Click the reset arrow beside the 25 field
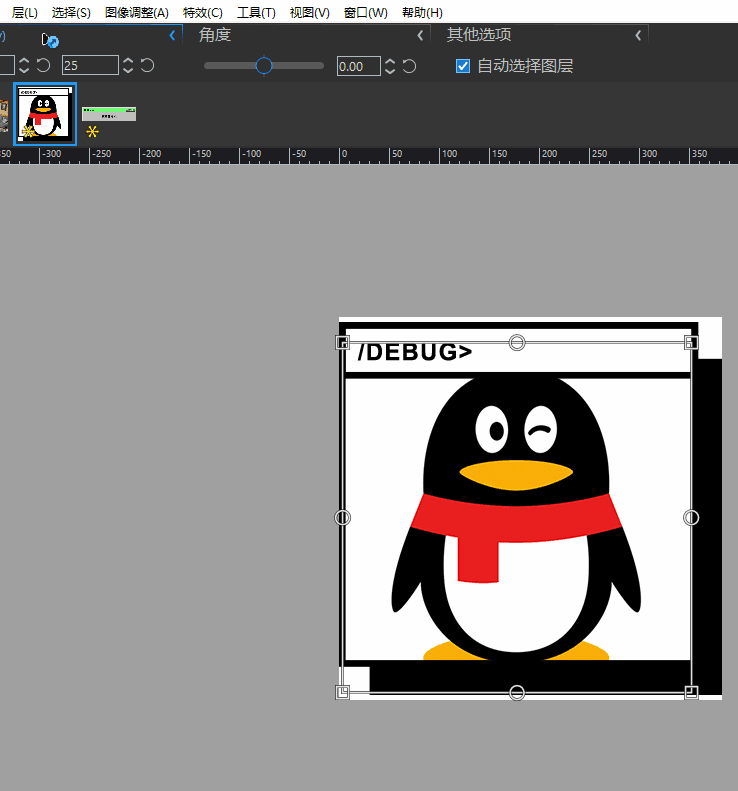The height and width of the screenshot is (791, 738). 147,65
